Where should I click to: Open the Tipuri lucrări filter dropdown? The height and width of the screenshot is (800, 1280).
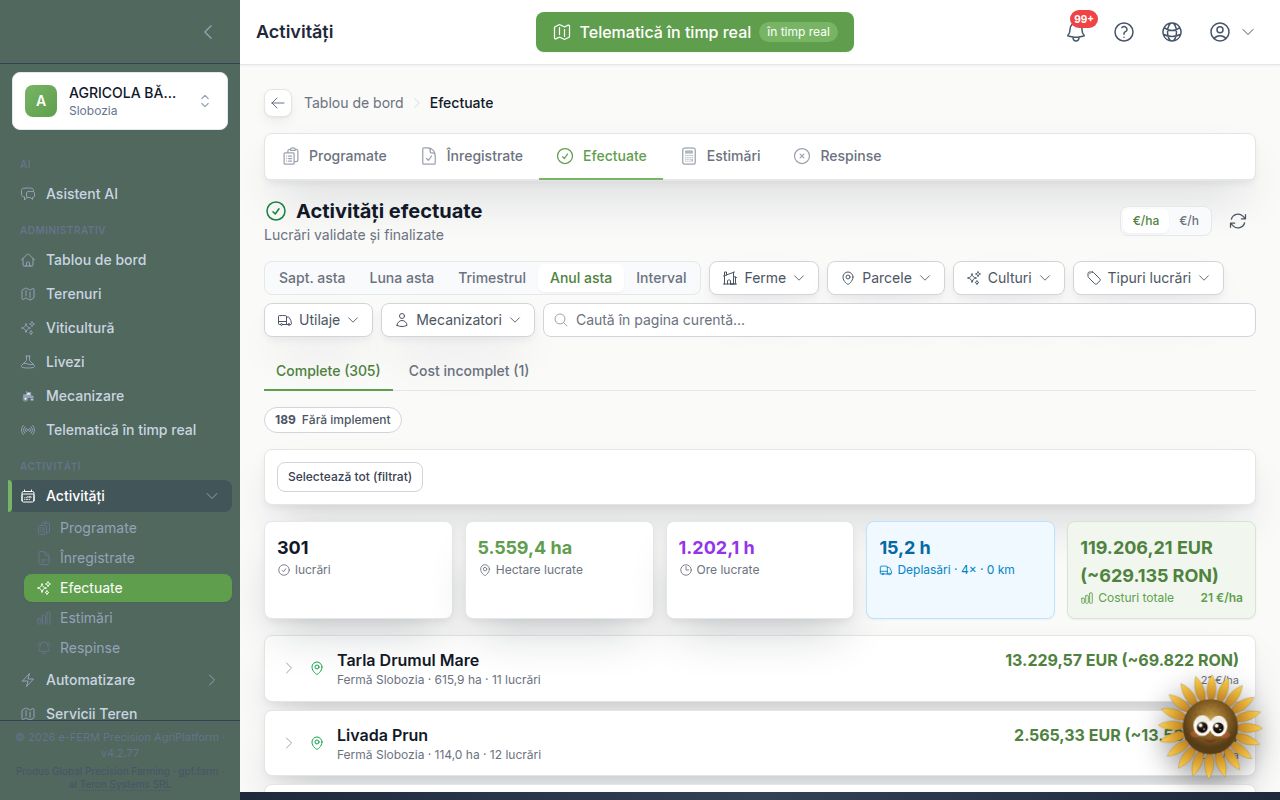coord(1148,278)
